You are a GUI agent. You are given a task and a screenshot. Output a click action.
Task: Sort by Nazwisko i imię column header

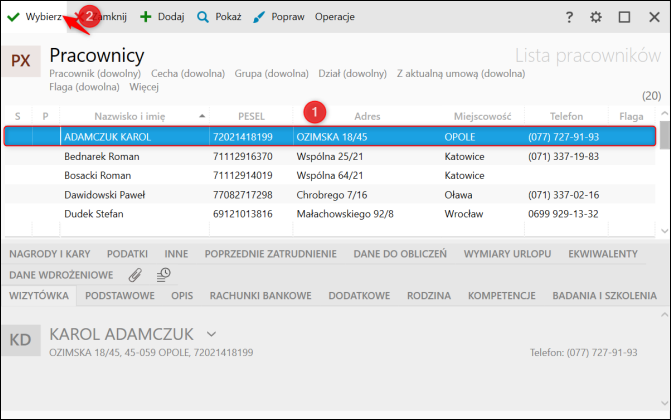[130, 116]
